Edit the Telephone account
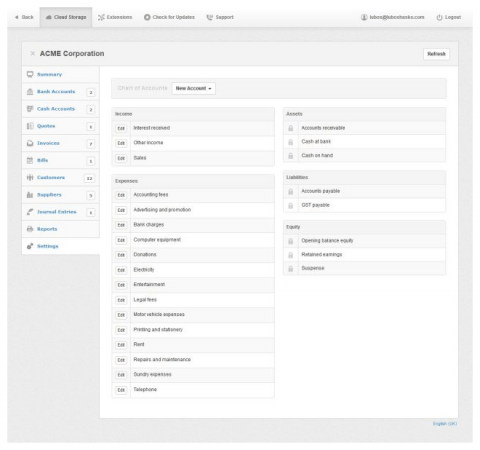This screenshot has width=480, height=450. tap(121, 390)
